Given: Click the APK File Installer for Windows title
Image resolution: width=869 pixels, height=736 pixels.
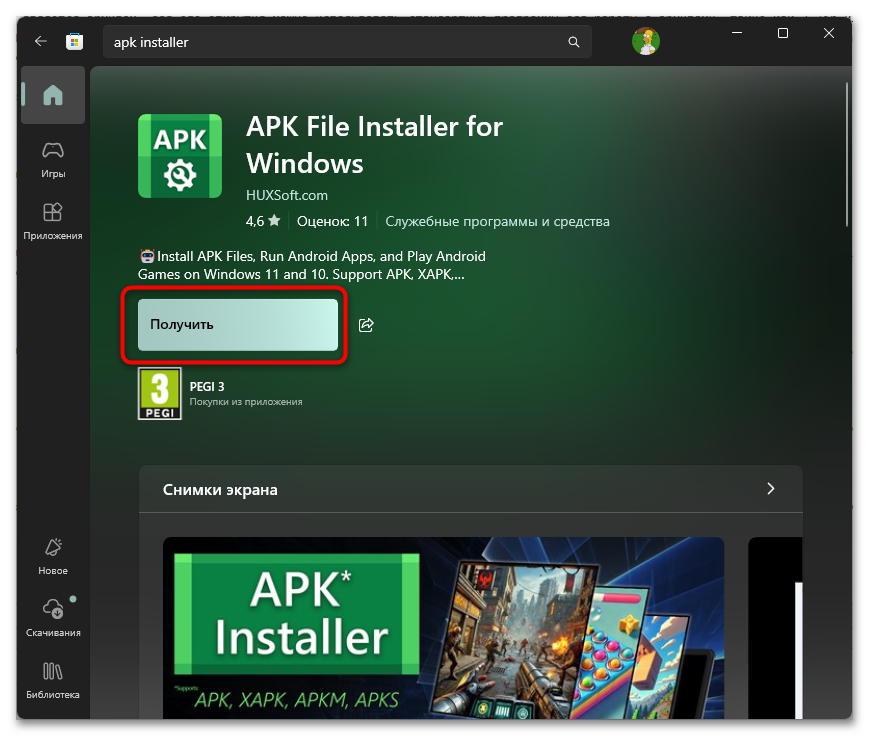Looking at the screenshot, I should [374, 145].
